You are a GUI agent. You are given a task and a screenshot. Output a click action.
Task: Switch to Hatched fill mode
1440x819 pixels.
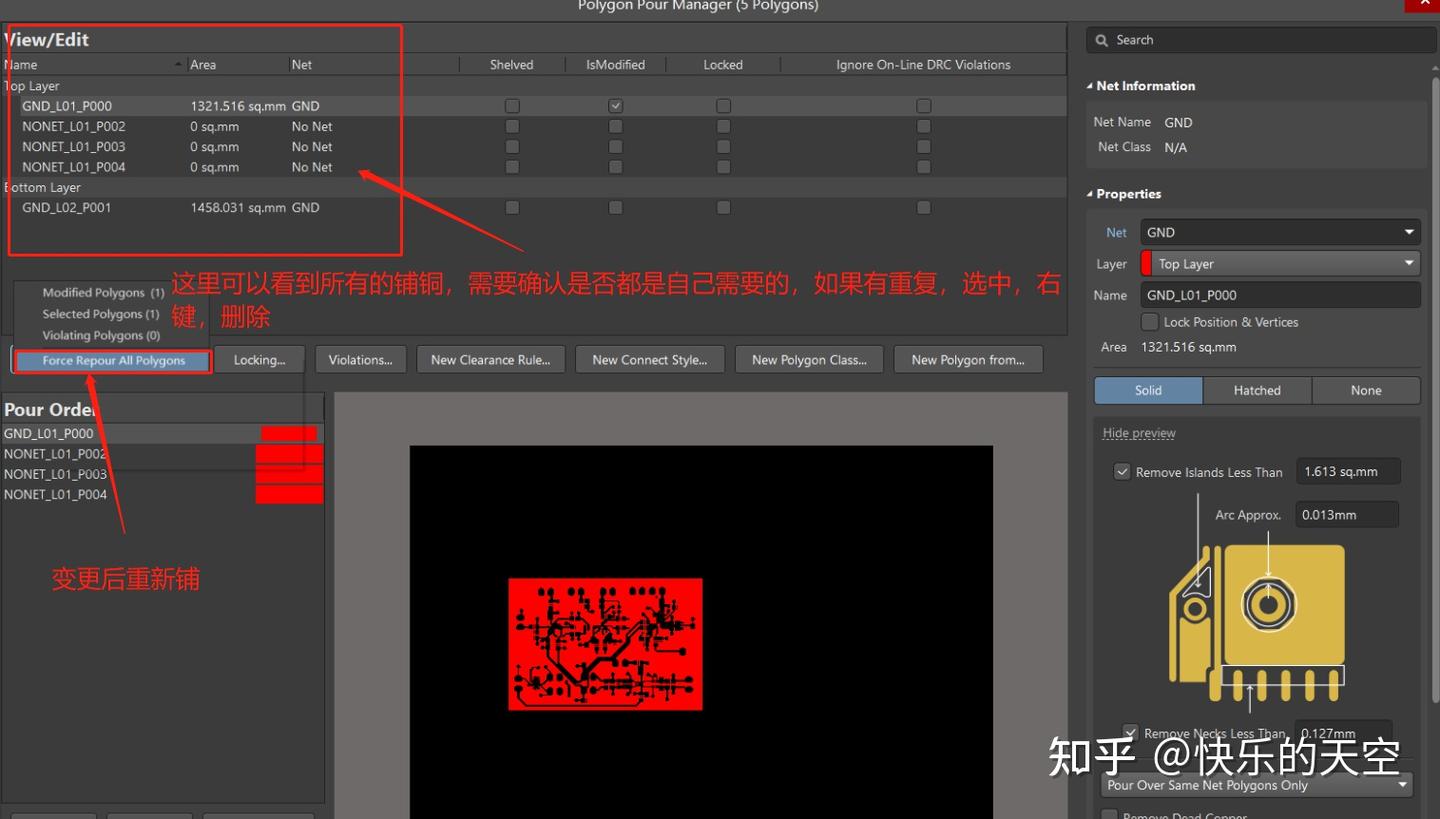click(1257, 390)
